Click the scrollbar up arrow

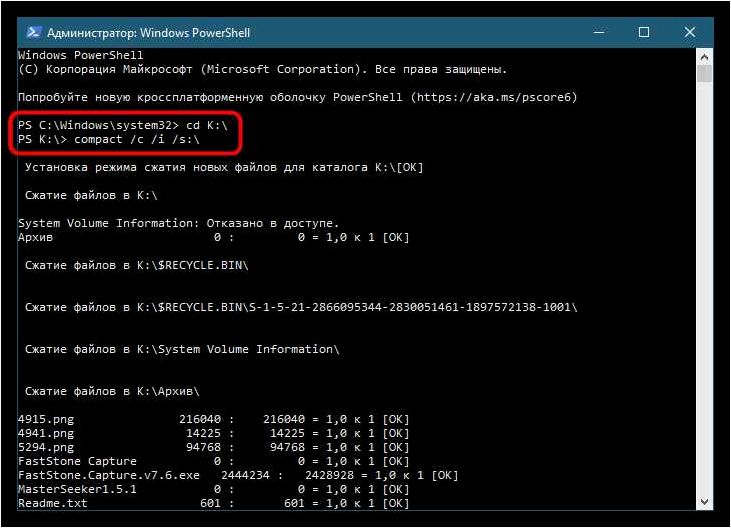[x=704, y=57]
